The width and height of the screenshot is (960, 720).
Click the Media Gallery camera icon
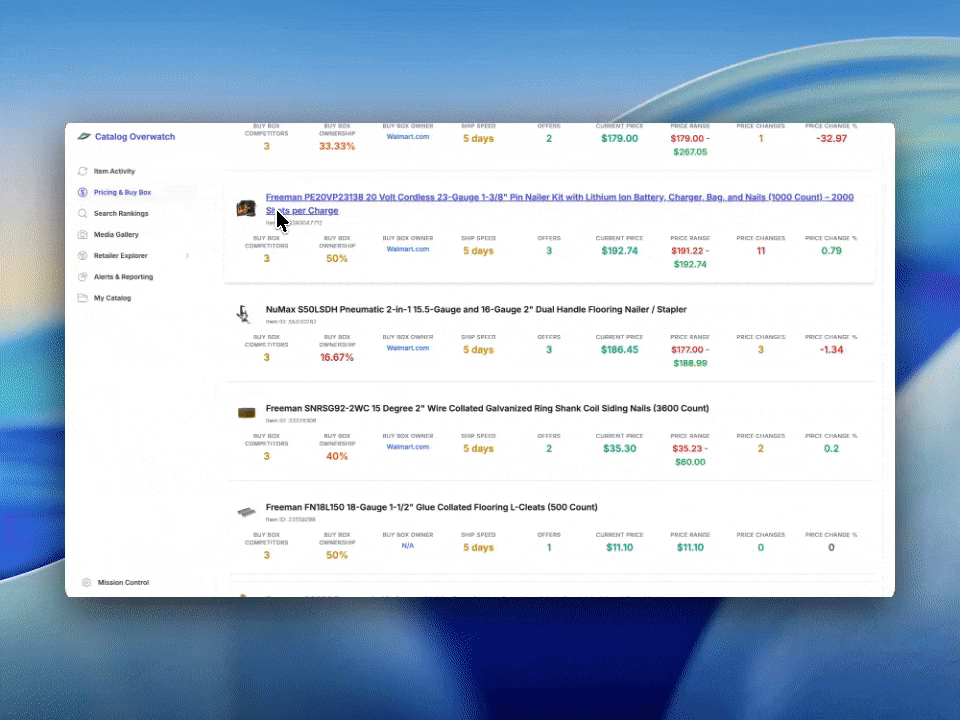83,234
